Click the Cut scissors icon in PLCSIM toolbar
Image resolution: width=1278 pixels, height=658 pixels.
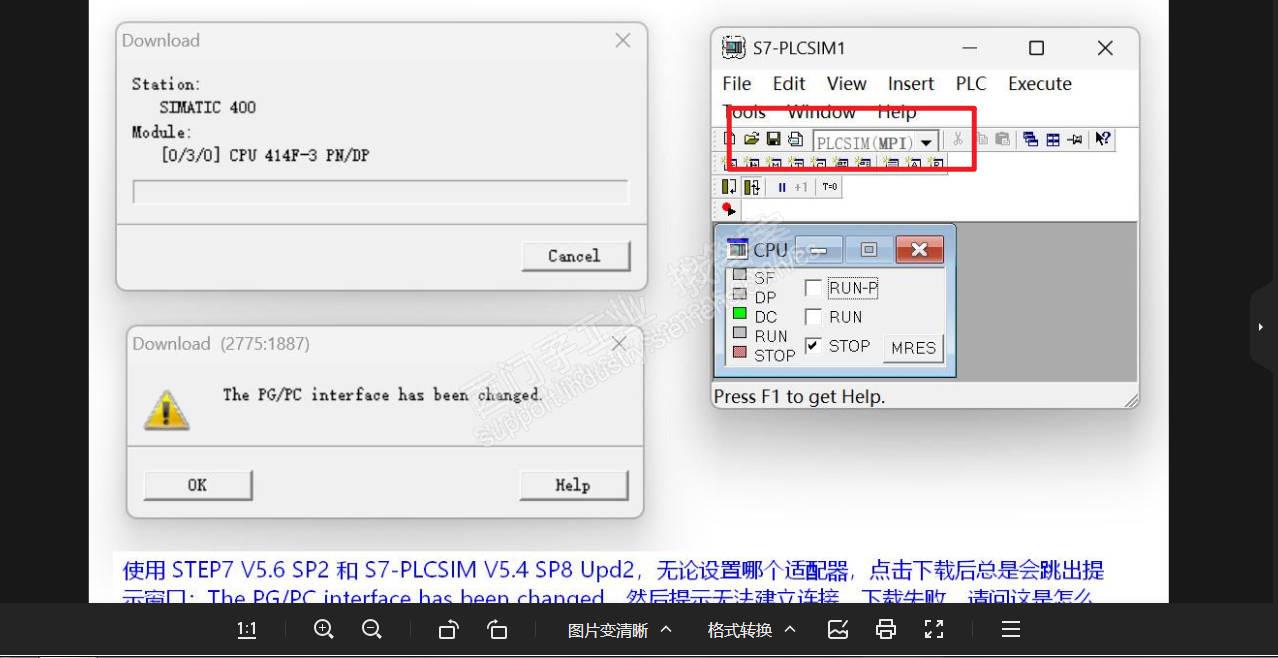click(x=957, y=140)
